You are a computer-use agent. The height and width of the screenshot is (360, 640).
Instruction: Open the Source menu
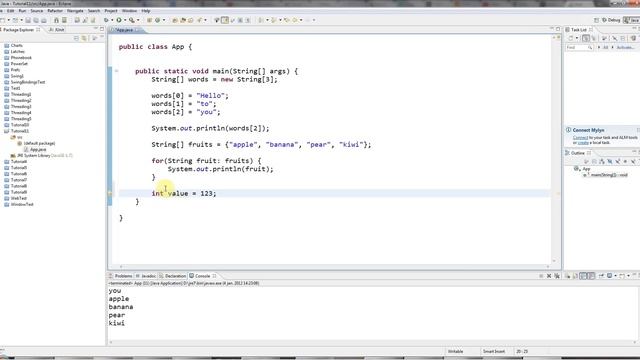pyautogui.click(x=37, y=11)
